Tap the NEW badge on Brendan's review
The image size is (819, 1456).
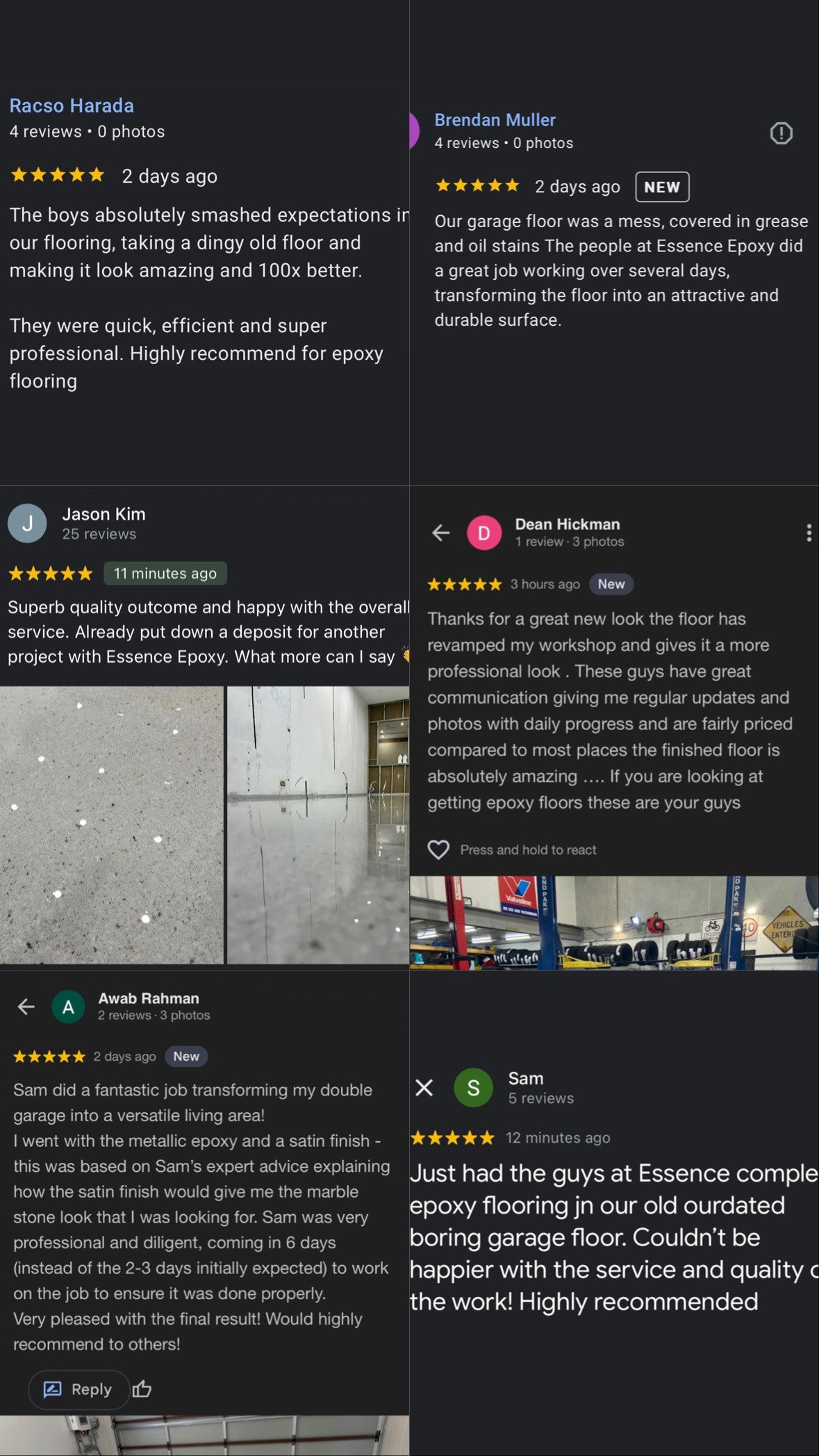662,187
